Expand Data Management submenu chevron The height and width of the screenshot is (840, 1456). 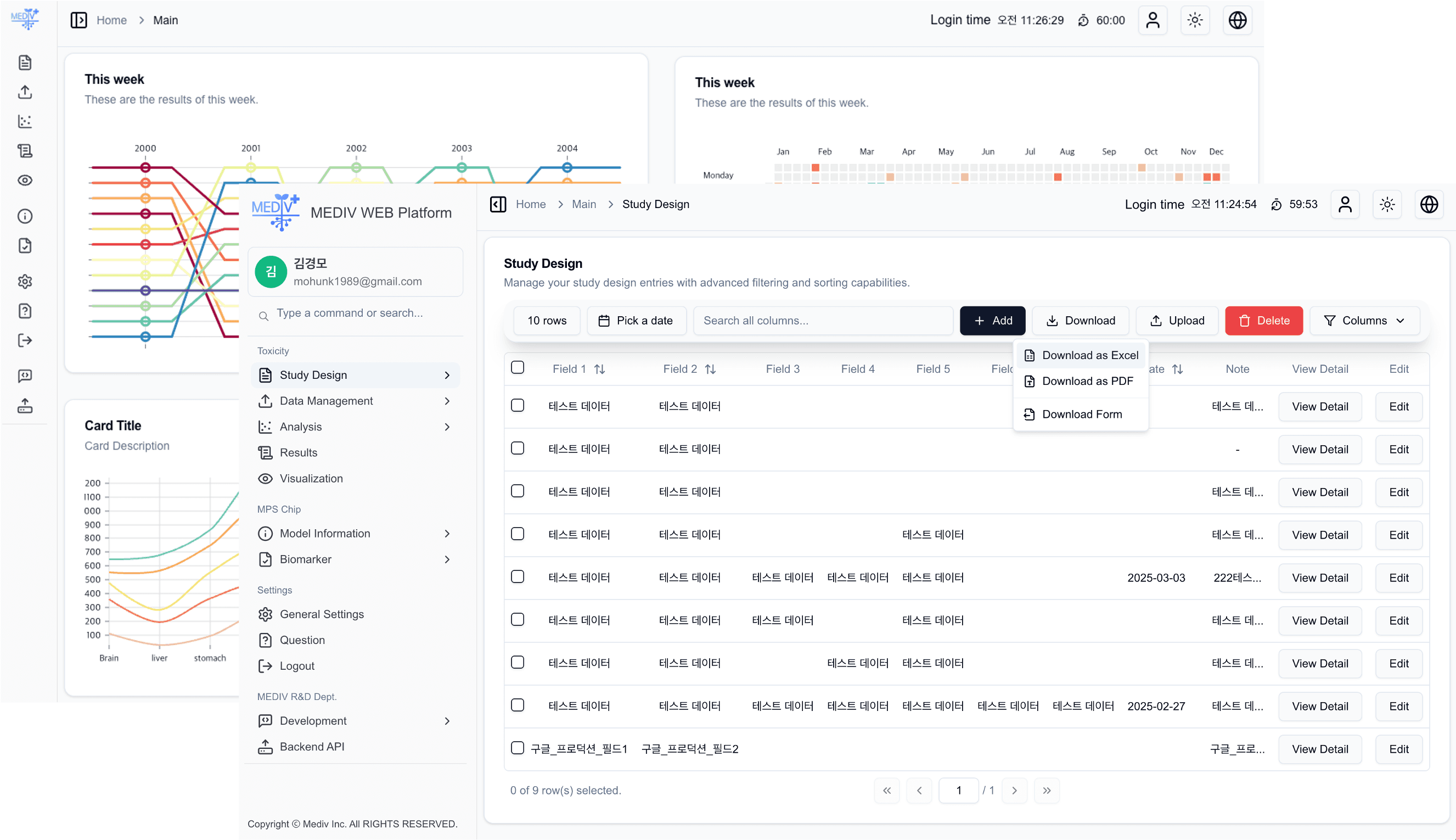click(x=447, y=401)
